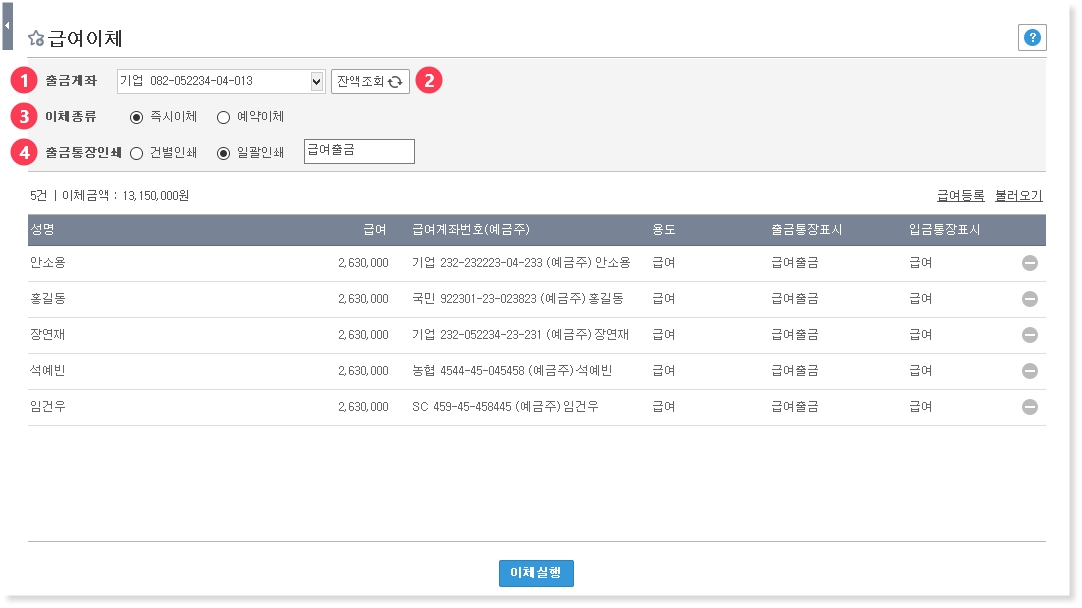Open help with the question mark icon

pos(1032,38)
